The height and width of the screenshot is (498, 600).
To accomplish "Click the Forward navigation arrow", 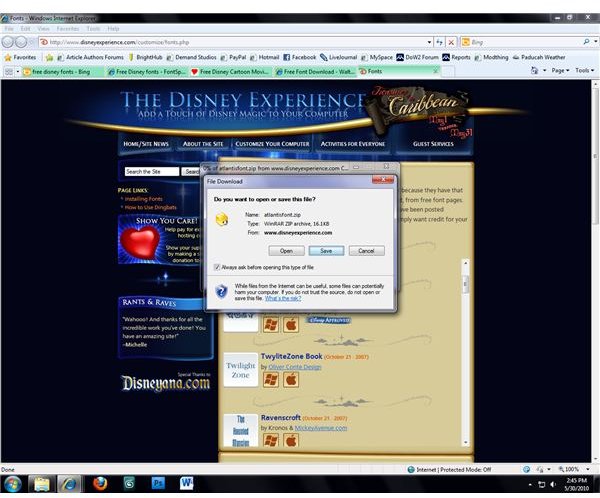I will (21, 42).
